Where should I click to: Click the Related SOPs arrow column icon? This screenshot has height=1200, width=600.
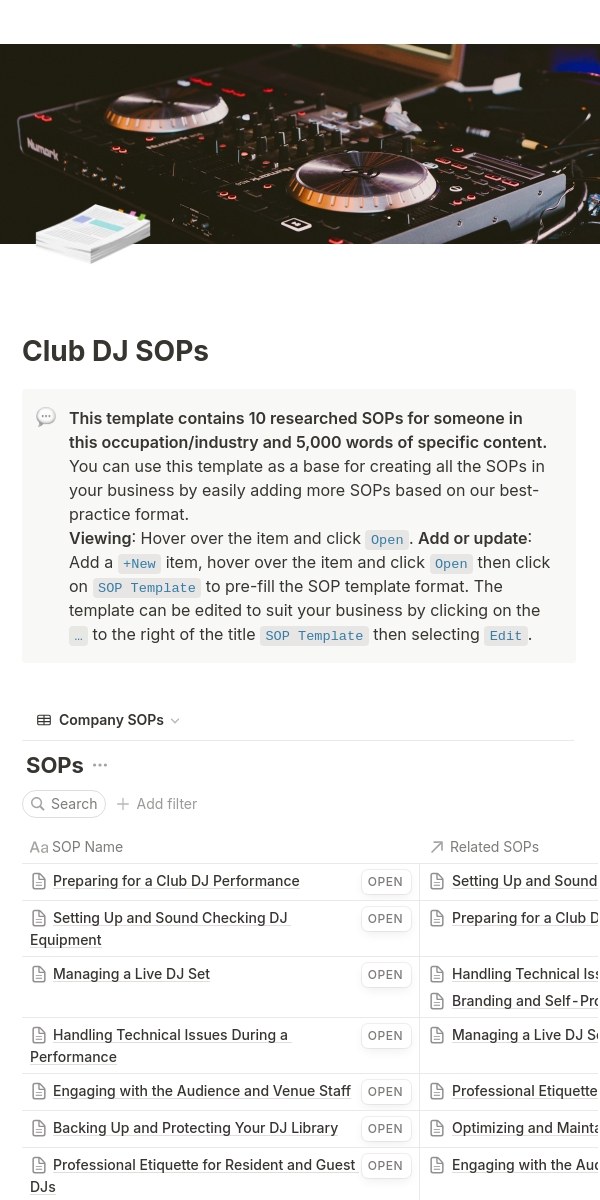click(x=437, y=847)
